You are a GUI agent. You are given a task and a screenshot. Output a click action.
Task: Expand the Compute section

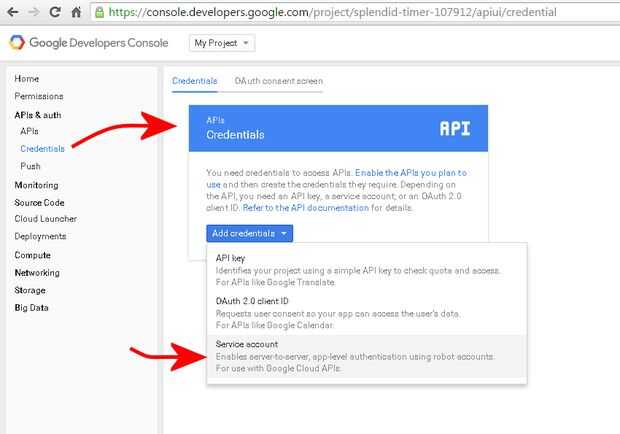32,255
